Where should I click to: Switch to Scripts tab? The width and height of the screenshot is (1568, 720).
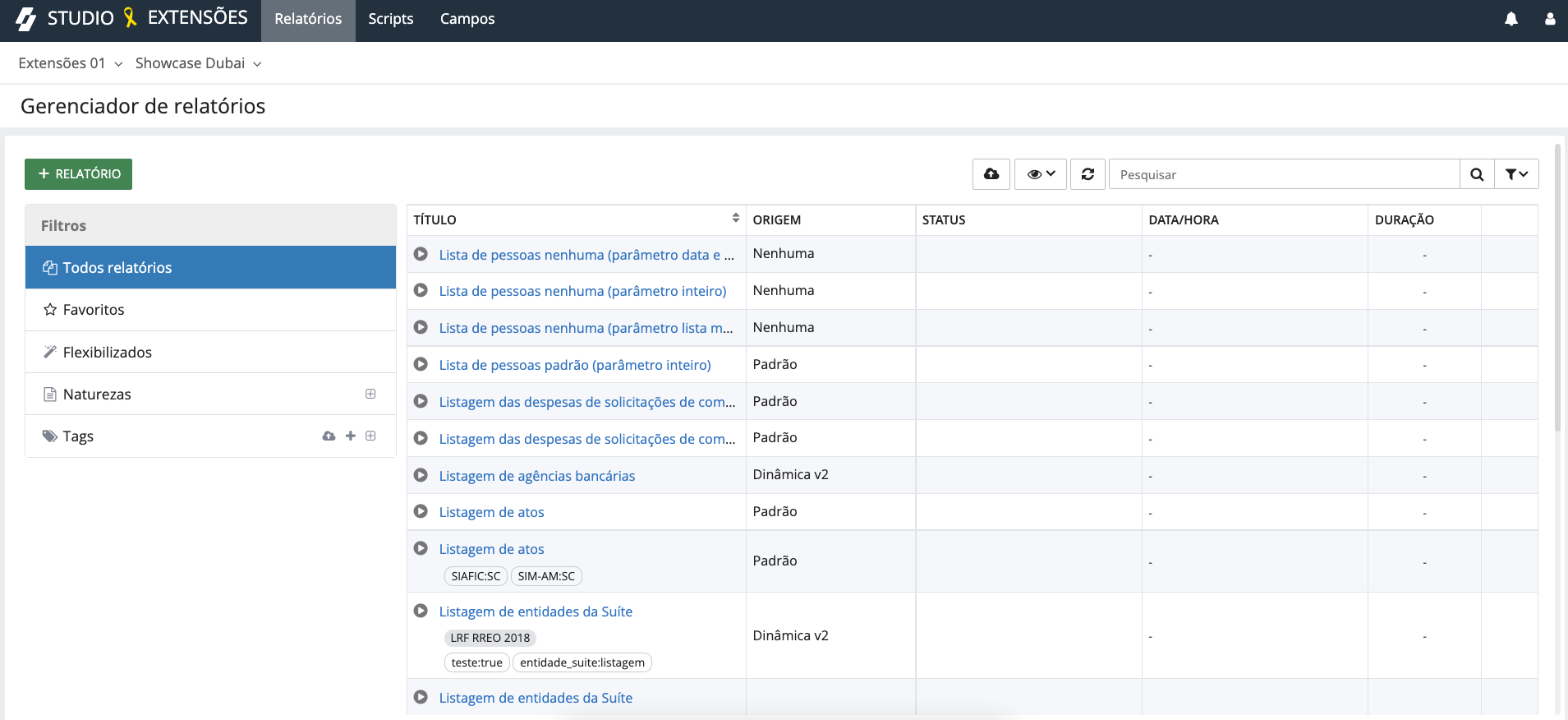(391, 19)
